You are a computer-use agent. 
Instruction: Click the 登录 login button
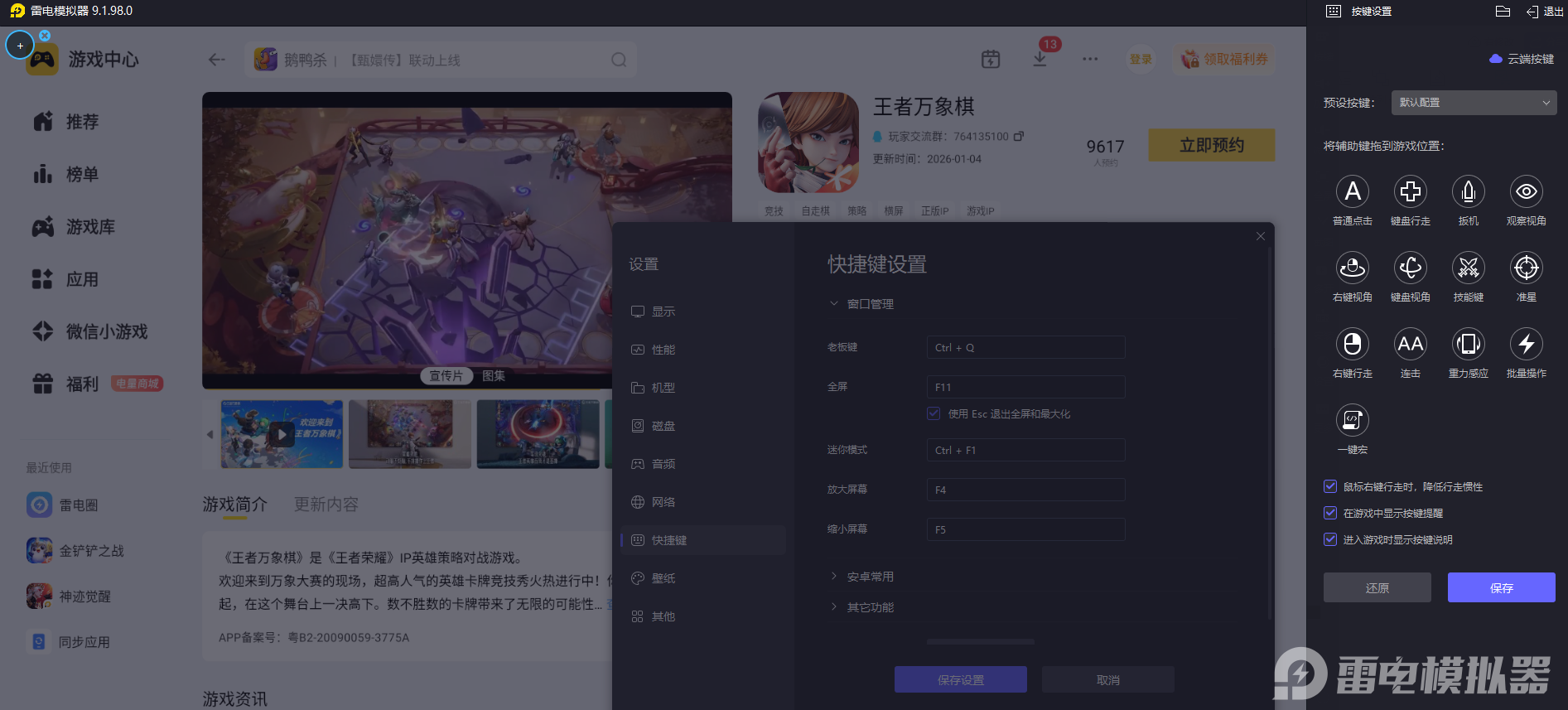(1141, 59)
